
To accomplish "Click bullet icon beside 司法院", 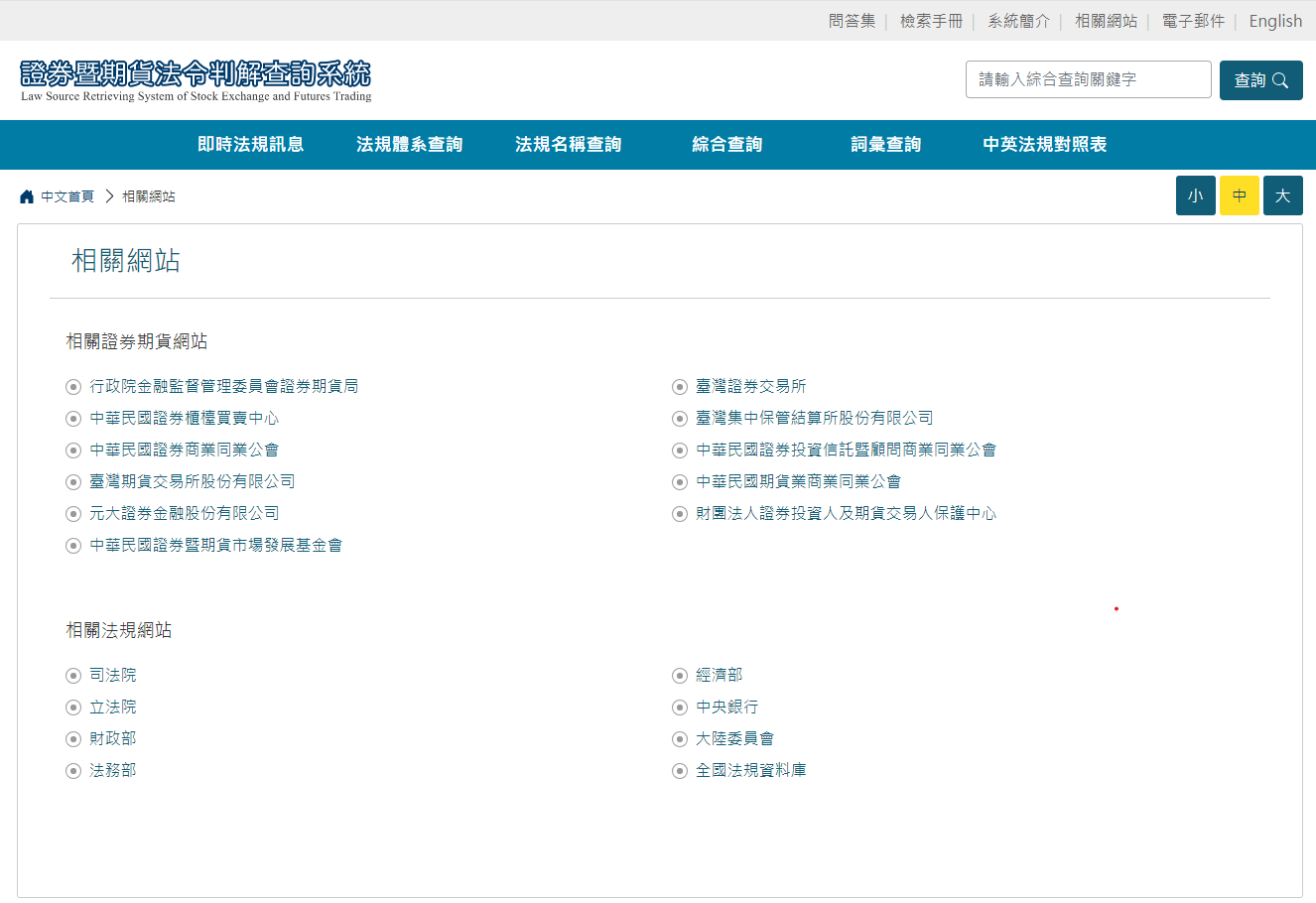I will pyautogui.click(x=73, y=676).
